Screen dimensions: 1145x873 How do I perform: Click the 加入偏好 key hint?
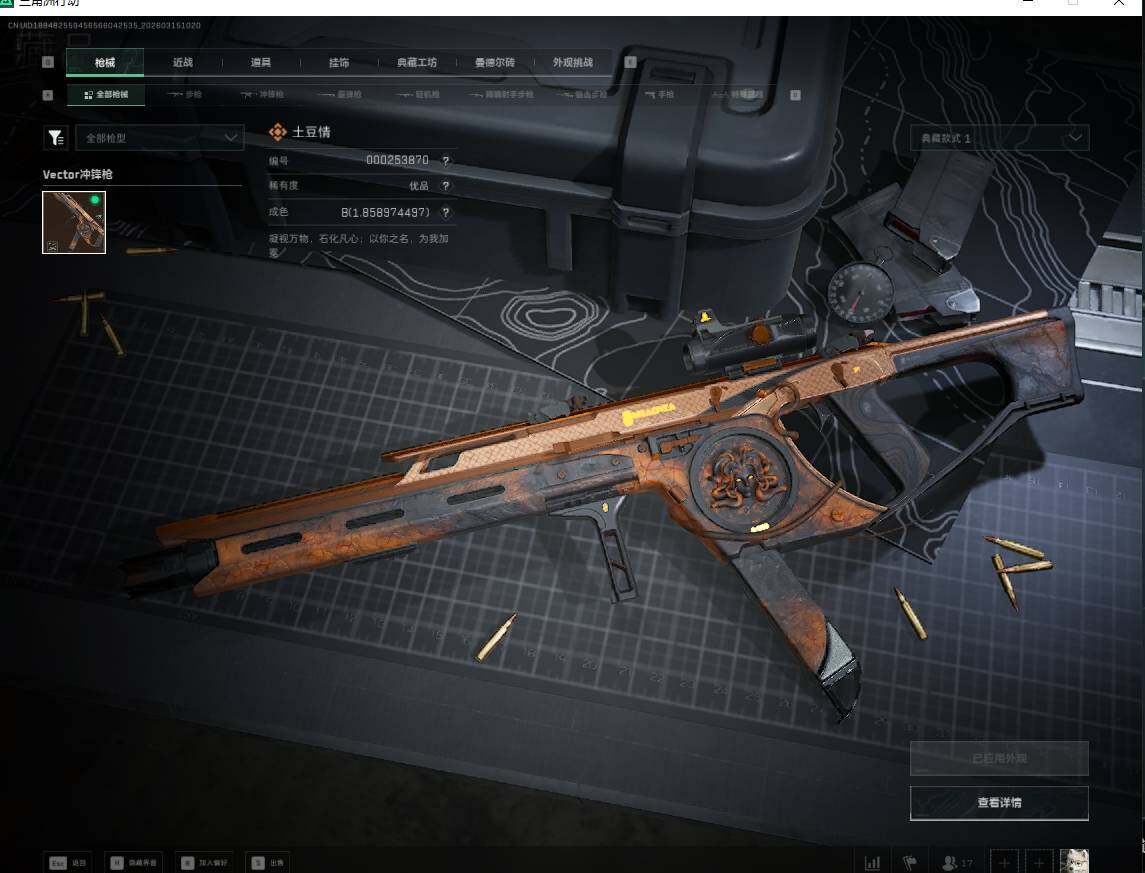[205, 863]
